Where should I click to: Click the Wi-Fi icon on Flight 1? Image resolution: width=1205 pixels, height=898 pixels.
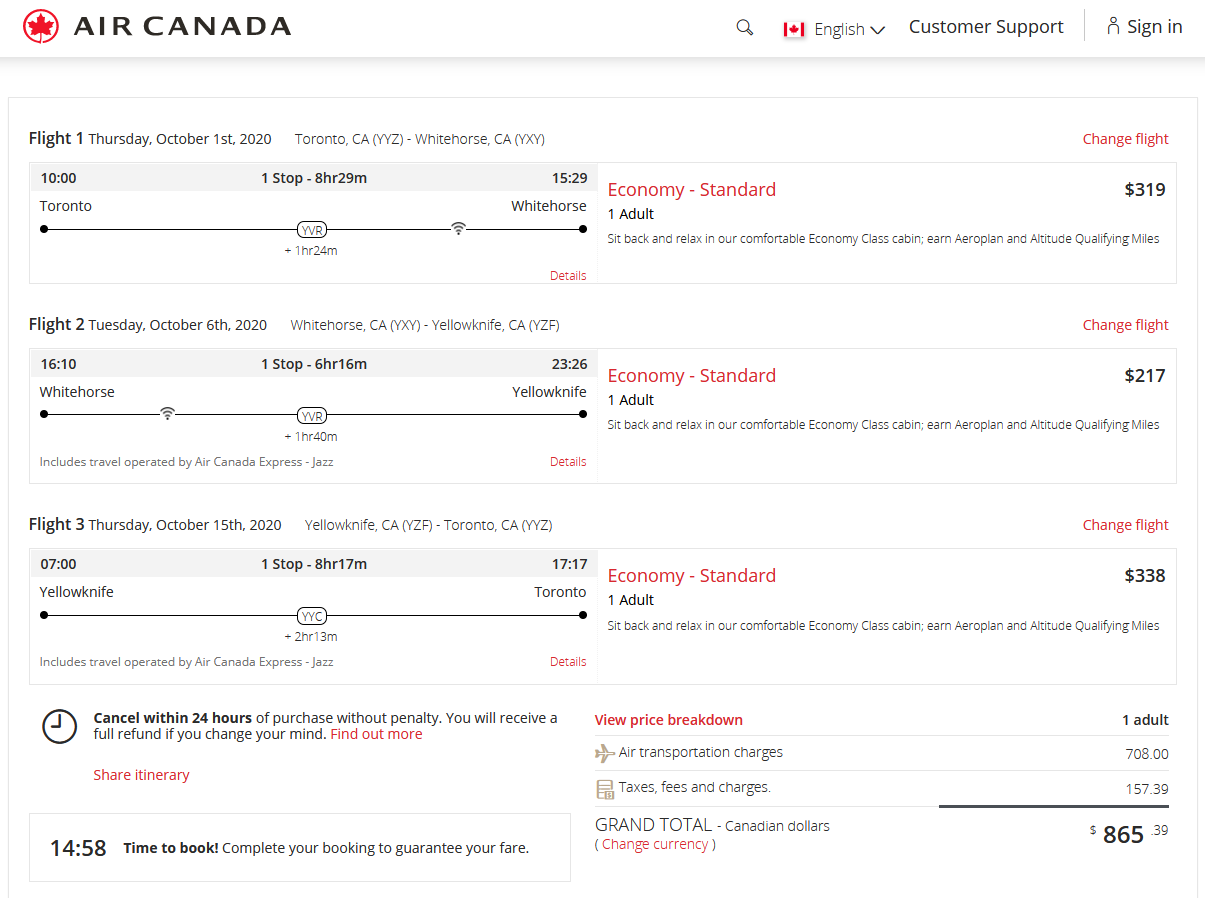[458, 228]
